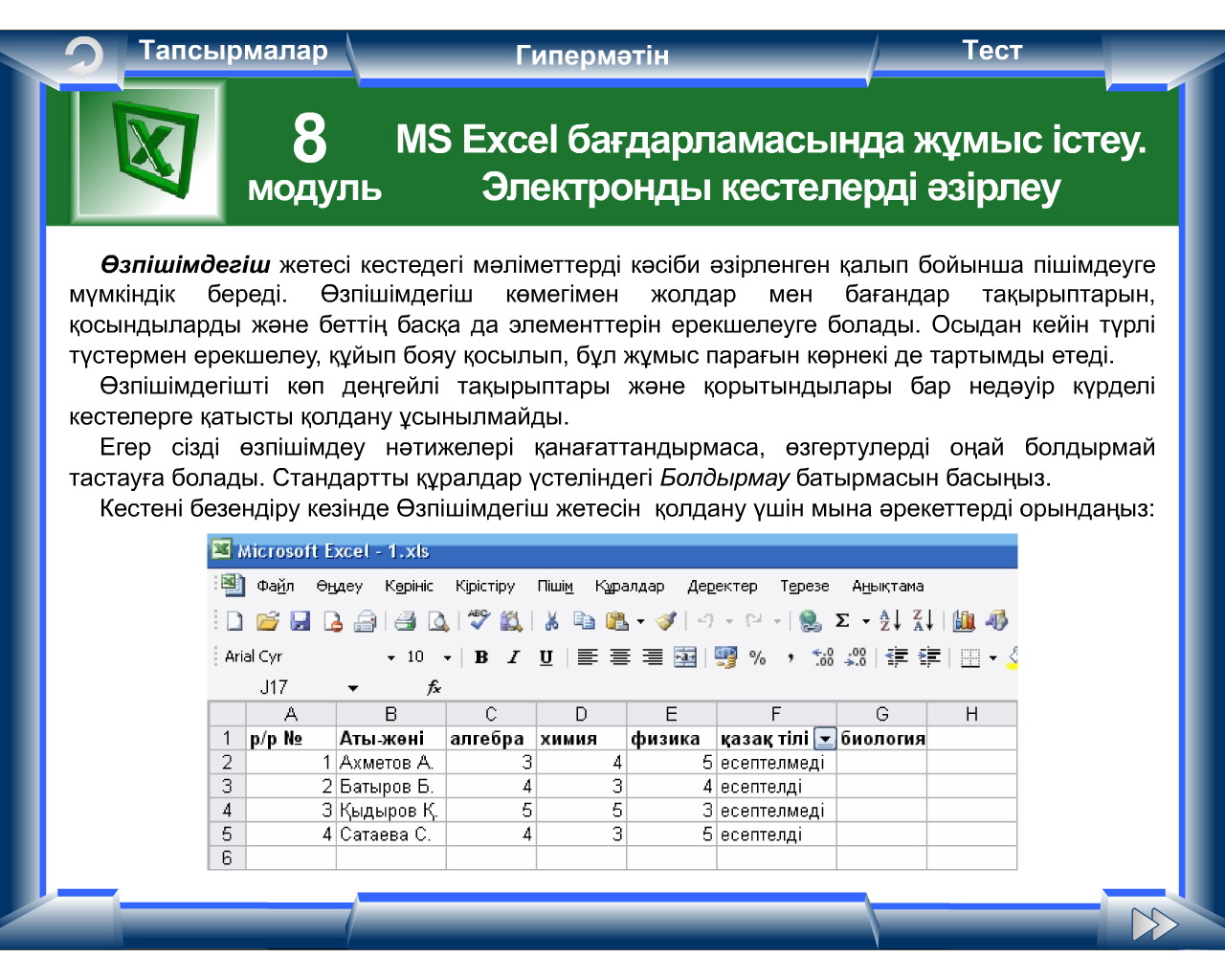The height and width of the screenshot is (980, 1225).
Task: Click the Save floppy disk icon
Action: 300,621
